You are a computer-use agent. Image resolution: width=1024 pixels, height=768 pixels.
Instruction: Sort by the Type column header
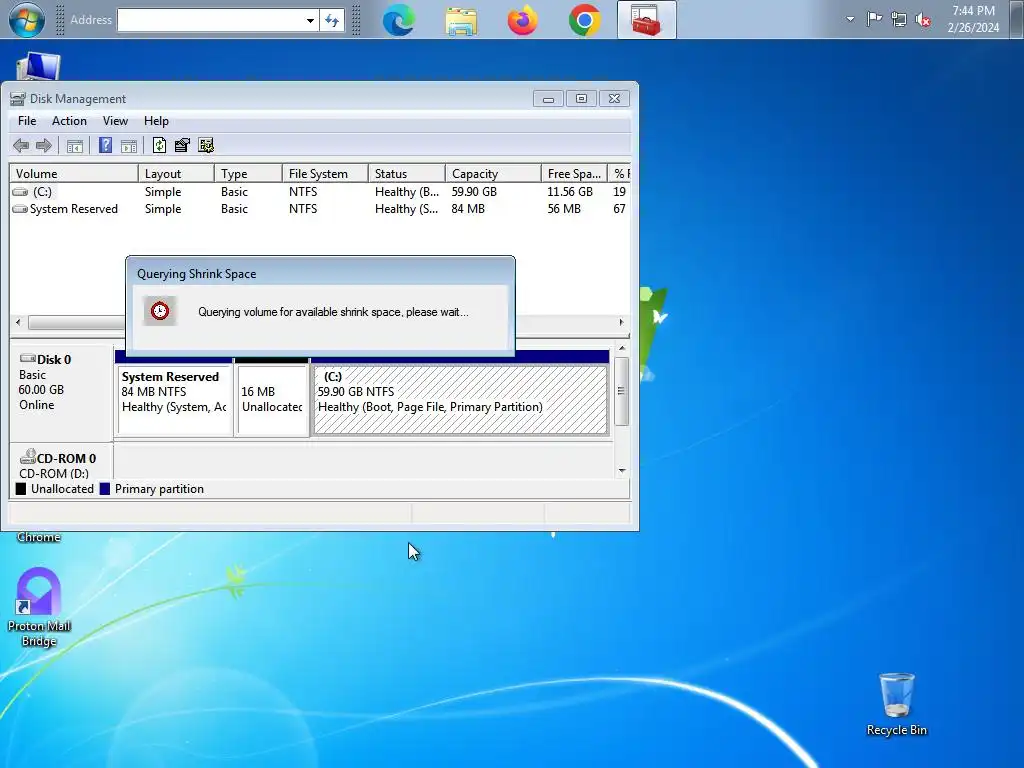coord(248,174)
